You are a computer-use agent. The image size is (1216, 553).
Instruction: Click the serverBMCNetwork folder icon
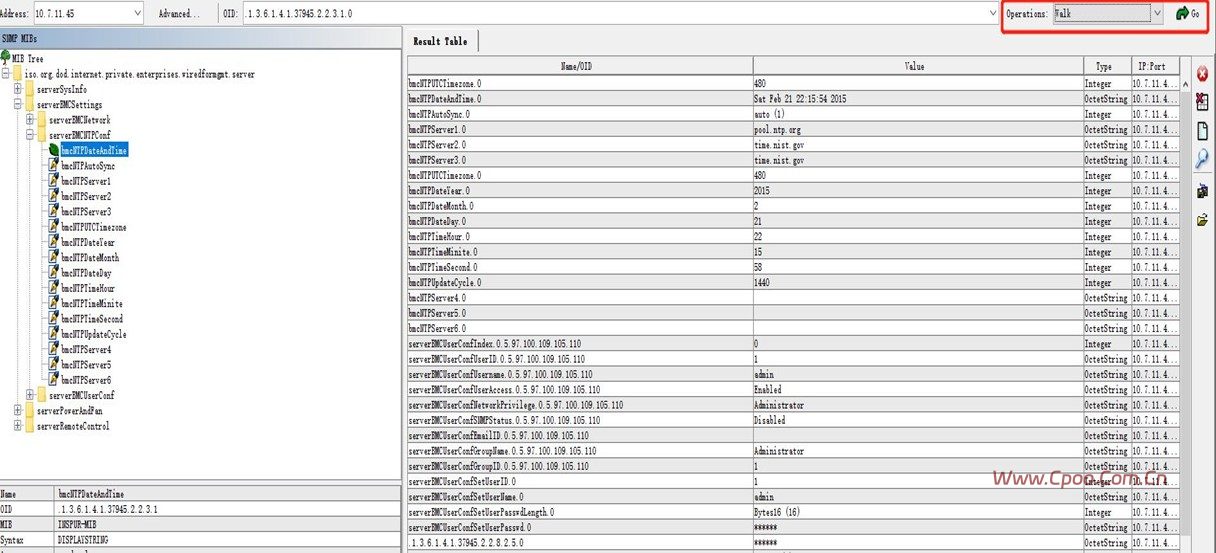coord(42,120)
